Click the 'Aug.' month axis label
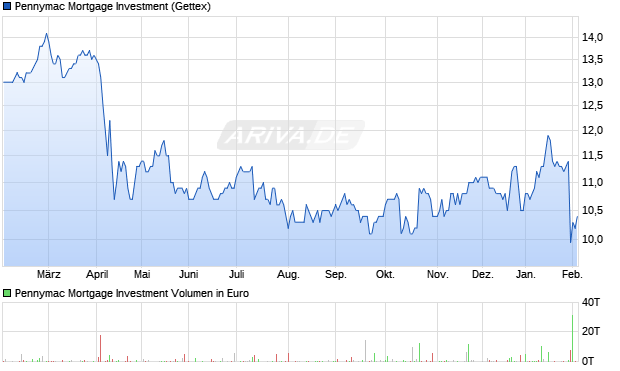This screenshot has width=620, height=371. click(288, 274)
